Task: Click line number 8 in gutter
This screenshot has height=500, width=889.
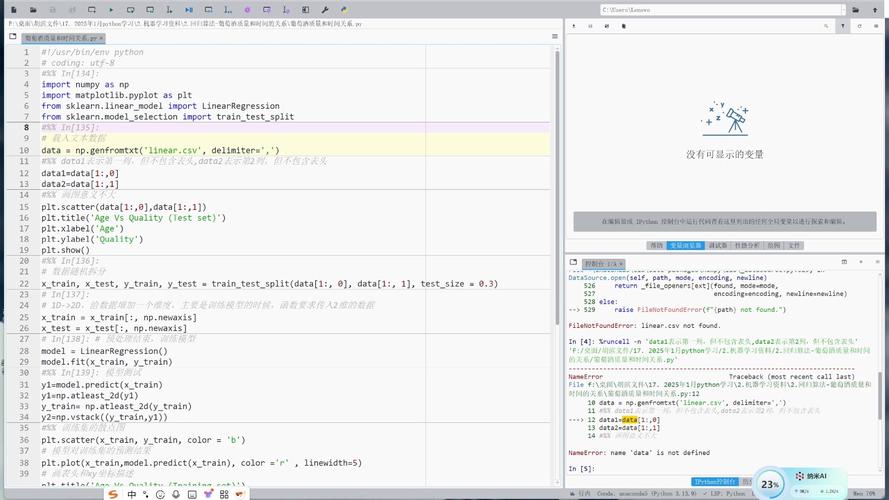Action: point(26,127)
